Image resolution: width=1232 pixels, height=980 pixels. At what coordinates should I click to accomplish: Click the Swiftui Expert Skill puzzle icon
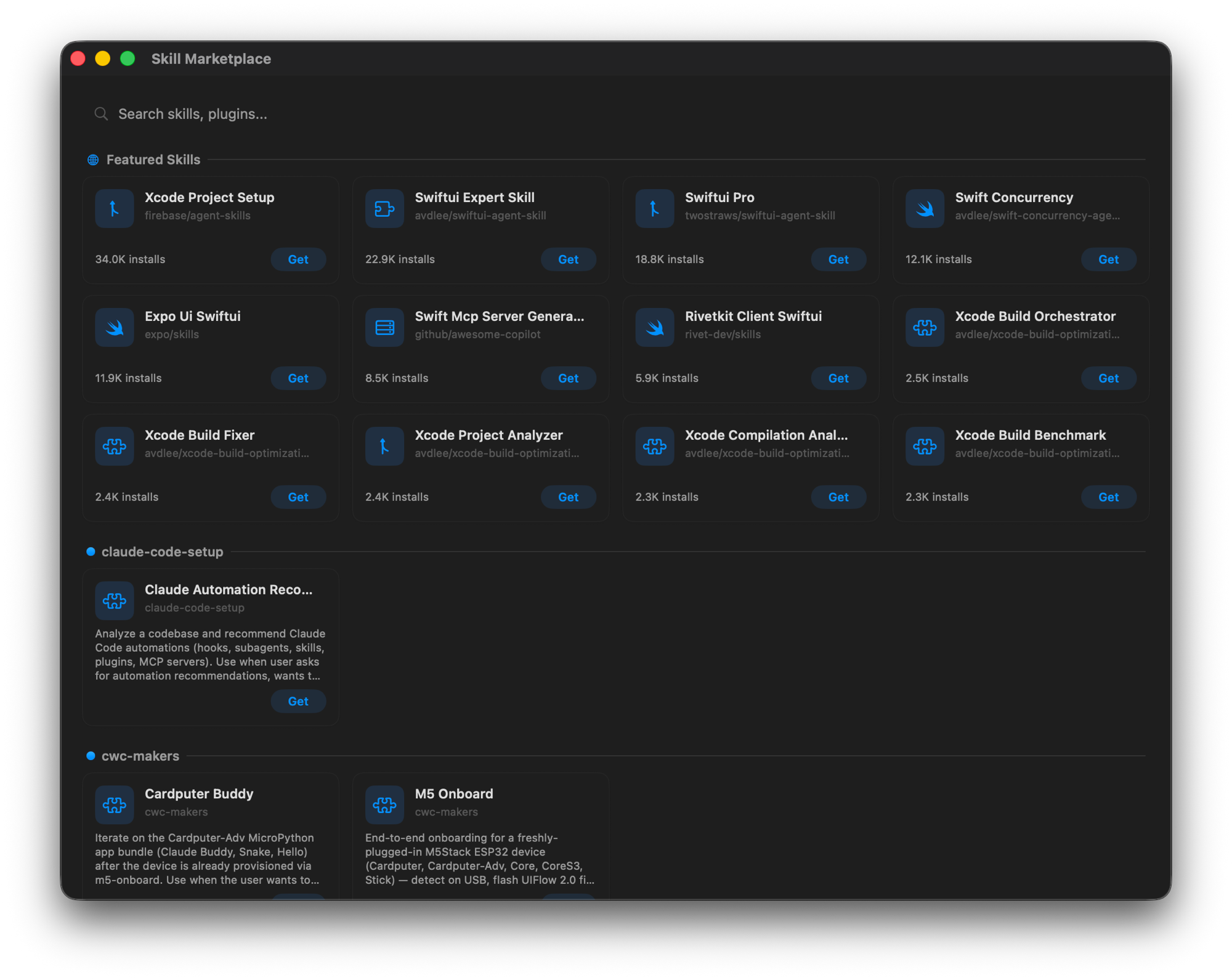384,208
